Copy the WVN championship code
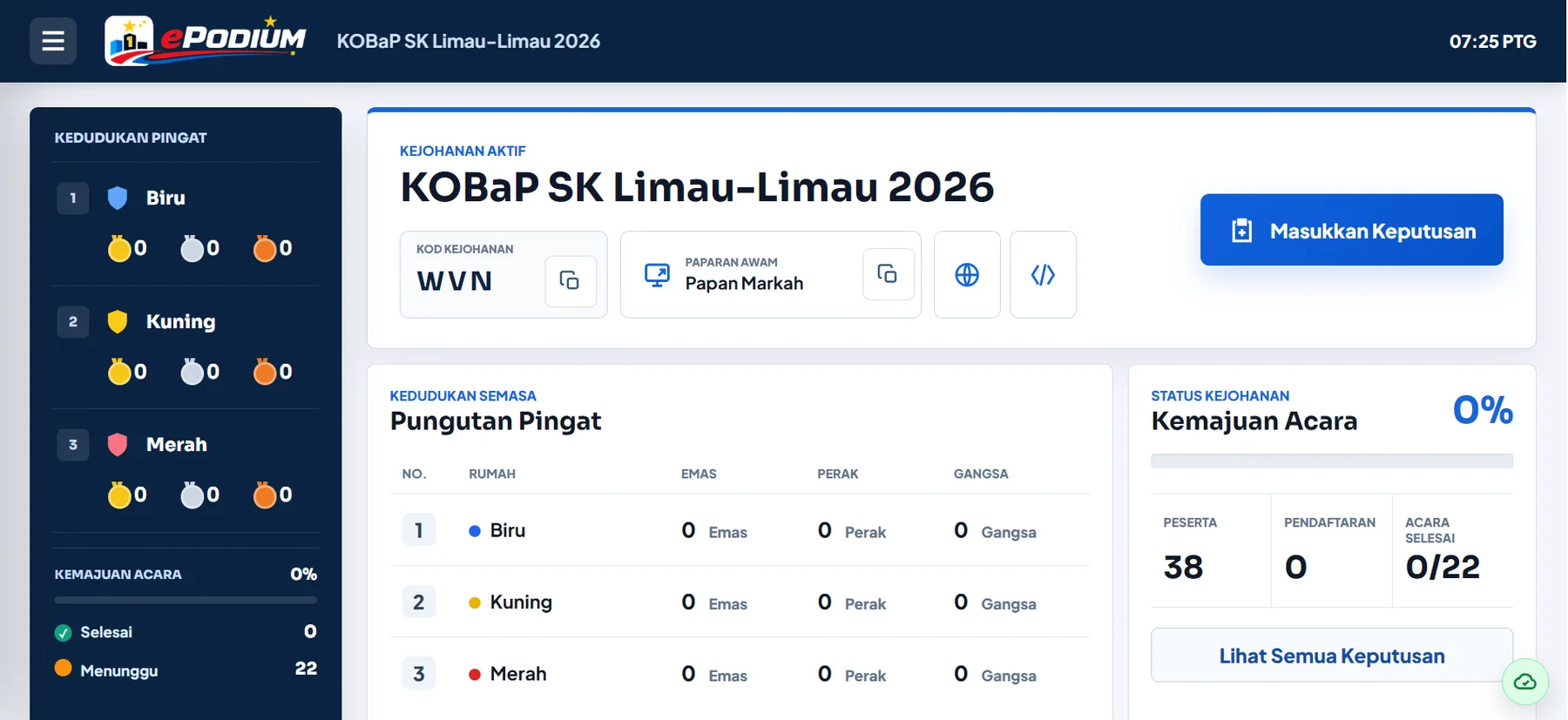 [570, 280]
